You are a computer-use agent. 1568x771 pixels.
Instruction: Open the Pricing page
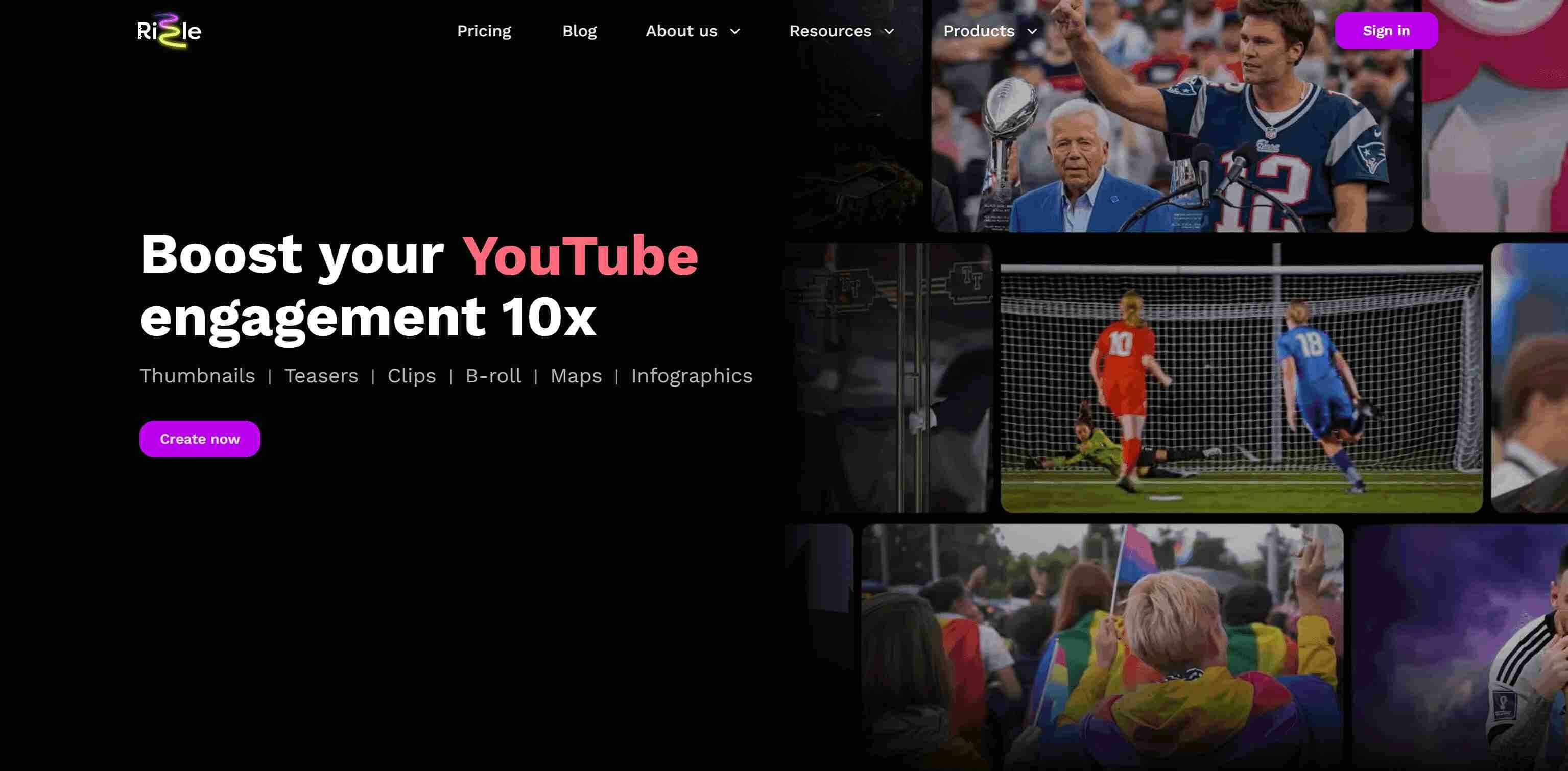(484, 31)
